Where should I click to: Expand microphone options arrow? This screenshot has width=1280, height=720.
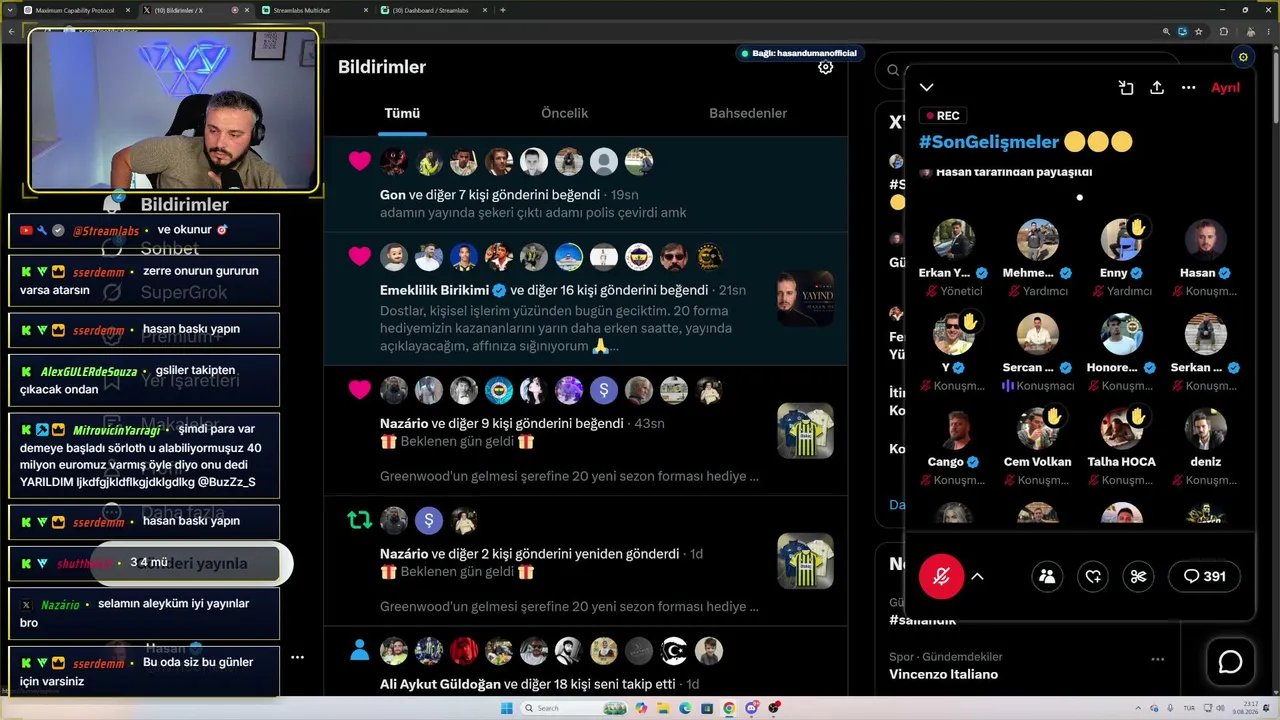click(x=978, y=576)
